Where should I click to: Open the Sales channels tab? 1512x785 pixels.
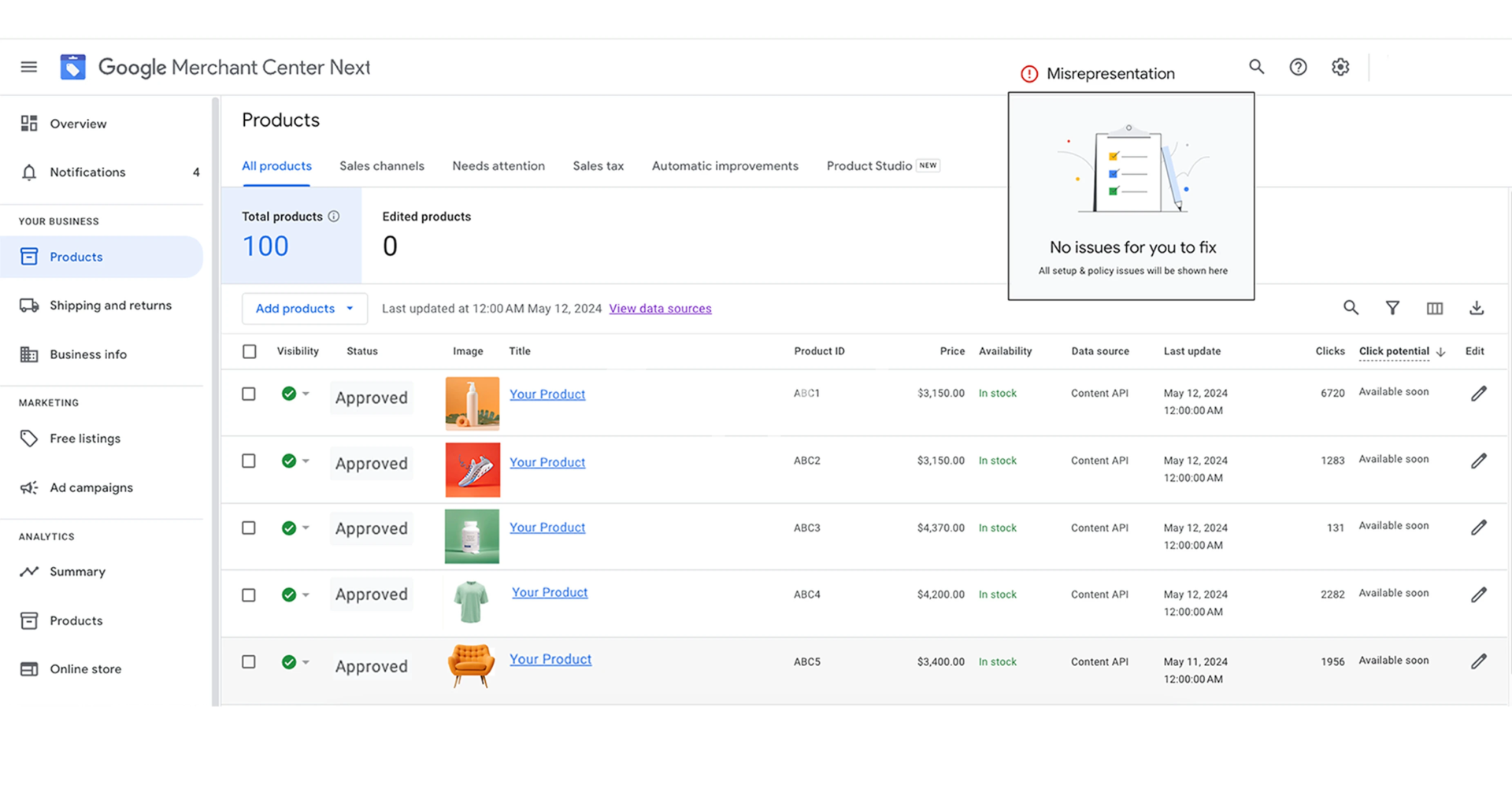click(381, 166)
